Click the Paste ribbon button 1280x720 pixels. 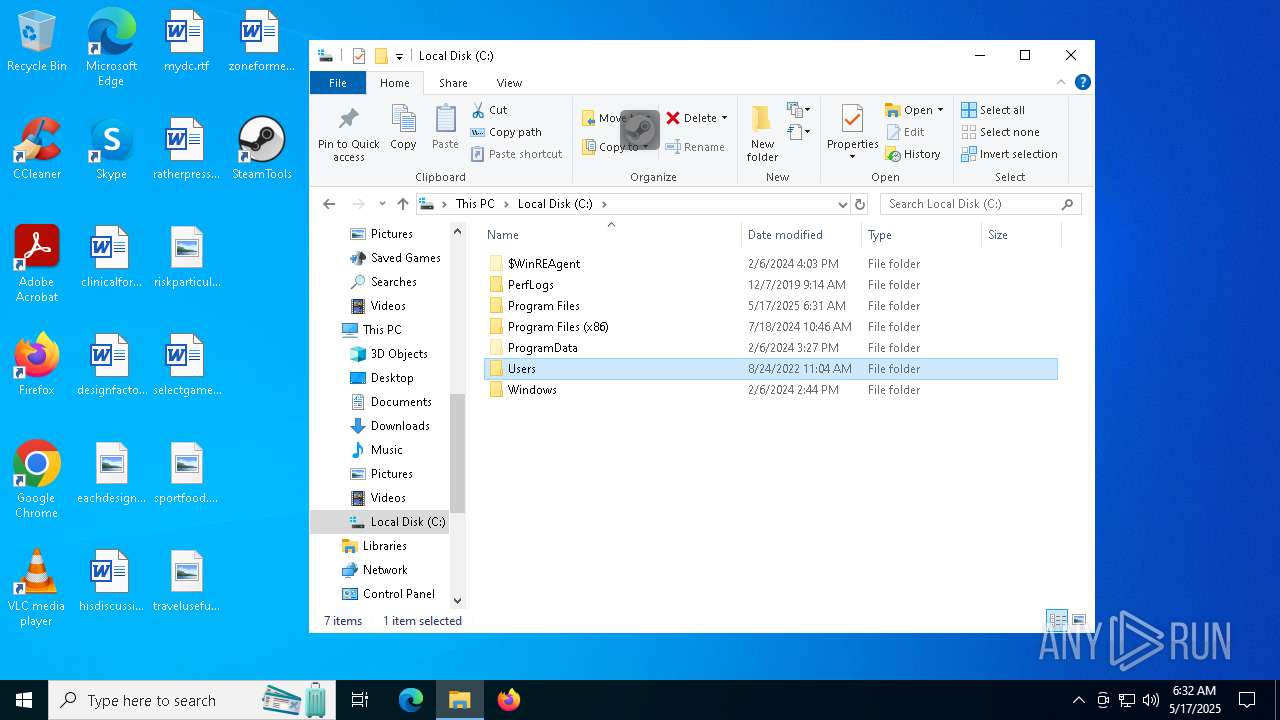click(x=445, y=128)
